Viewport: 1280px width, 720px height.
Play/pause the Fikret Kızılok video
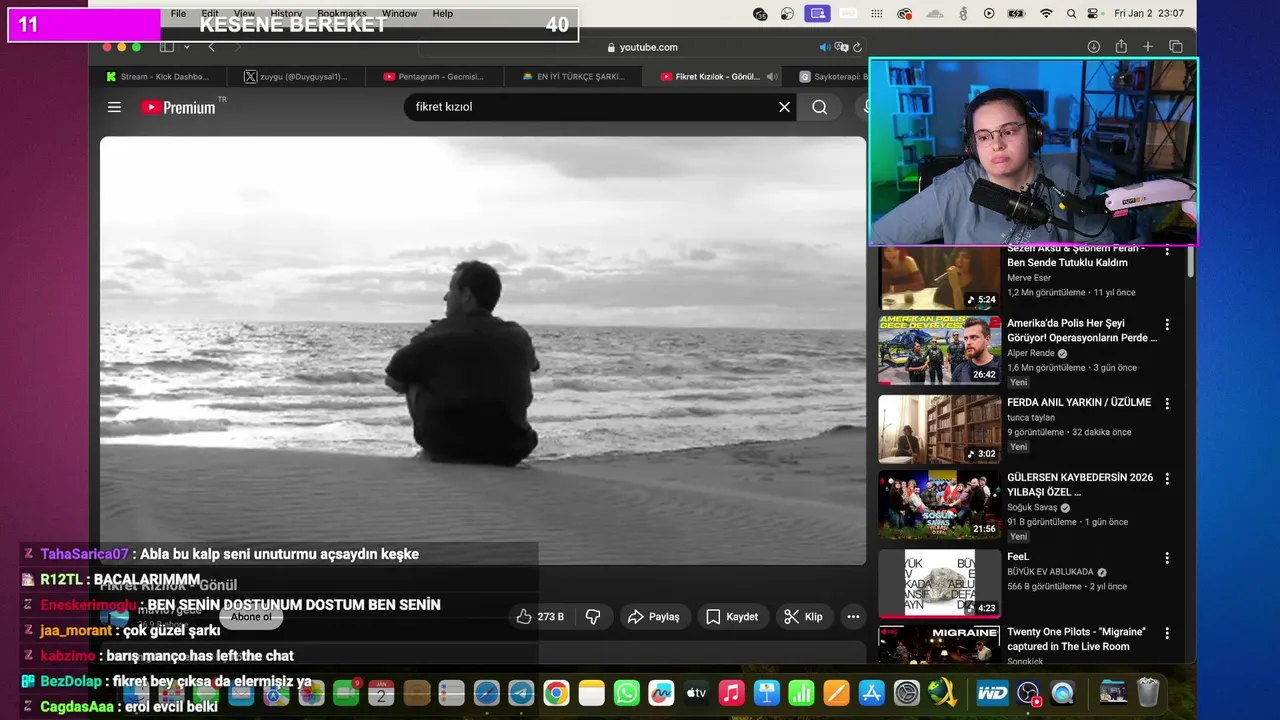[483, 350]
